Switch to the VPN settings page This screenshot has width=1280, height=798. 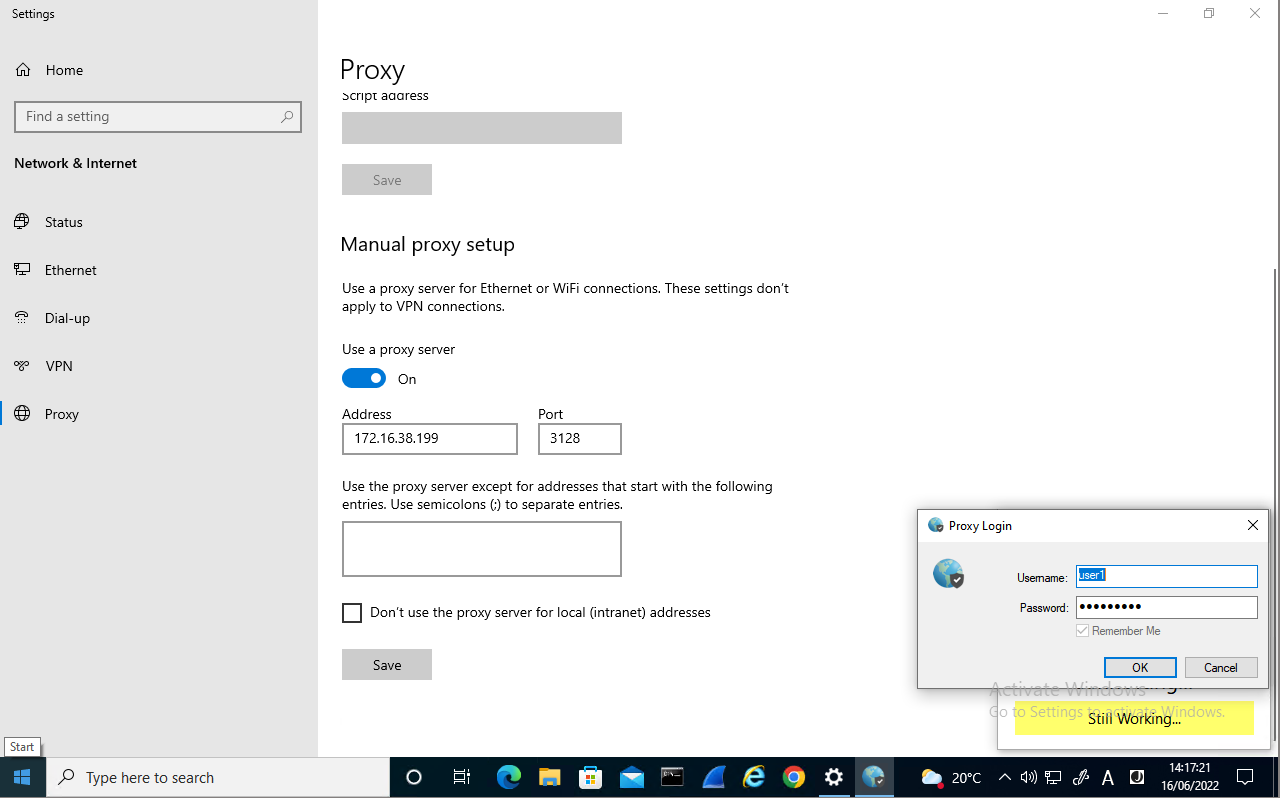[x=57, y=366]
